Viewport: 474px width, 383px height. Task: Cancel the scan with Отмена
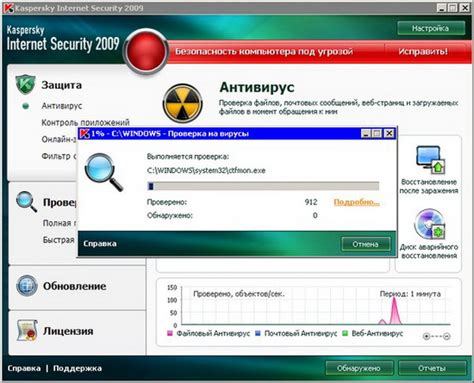click(366, 244)
